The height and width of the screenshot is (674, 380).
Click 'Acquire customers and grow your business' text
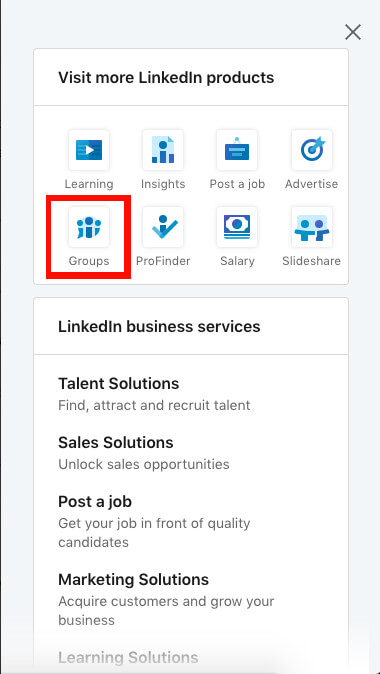pyautogui.click(x=166, y=610)
